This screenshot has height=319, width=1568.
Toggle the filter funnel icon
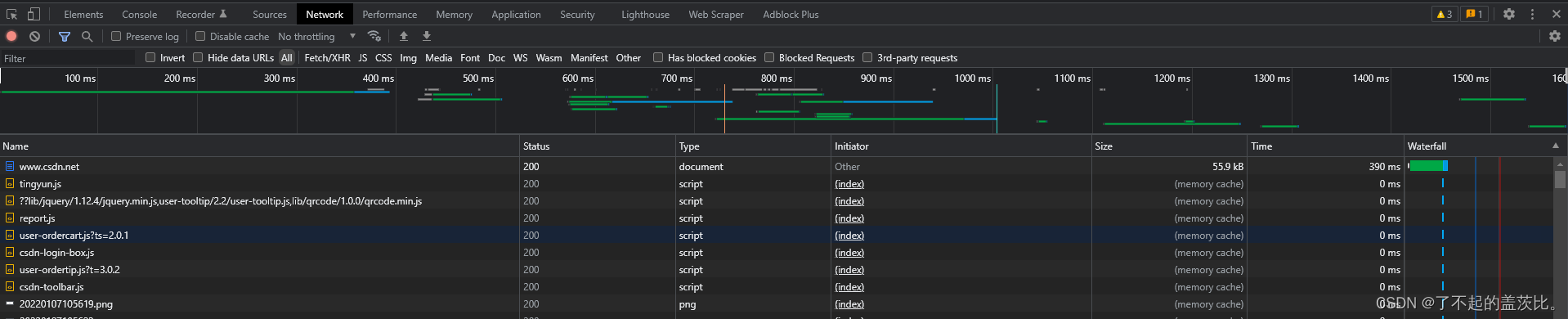pyautogui.click(x=65, y=36)
